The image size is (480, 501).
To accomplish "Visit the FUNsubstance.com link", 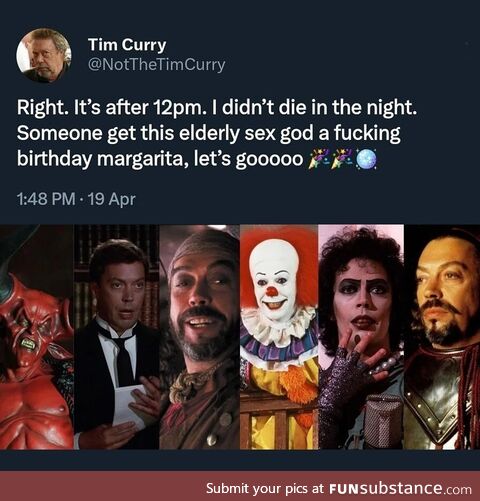I will 401,488.
